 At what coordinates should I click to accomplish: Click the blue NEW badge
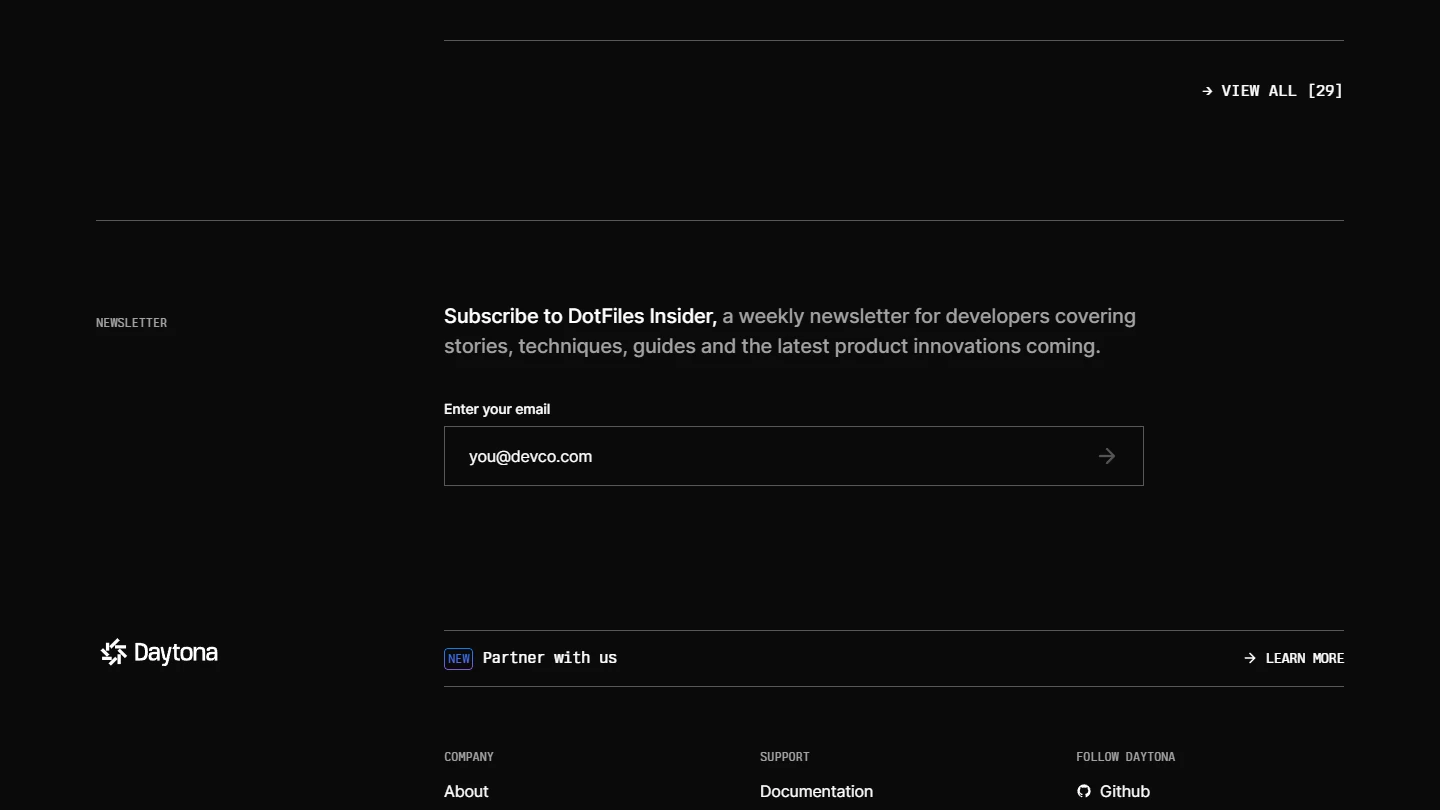pyautogui.click(x=459, y=658)
